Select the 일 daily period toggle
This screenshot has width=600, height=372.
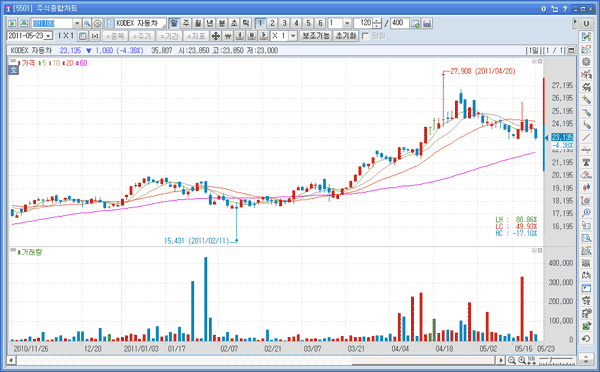174,23
